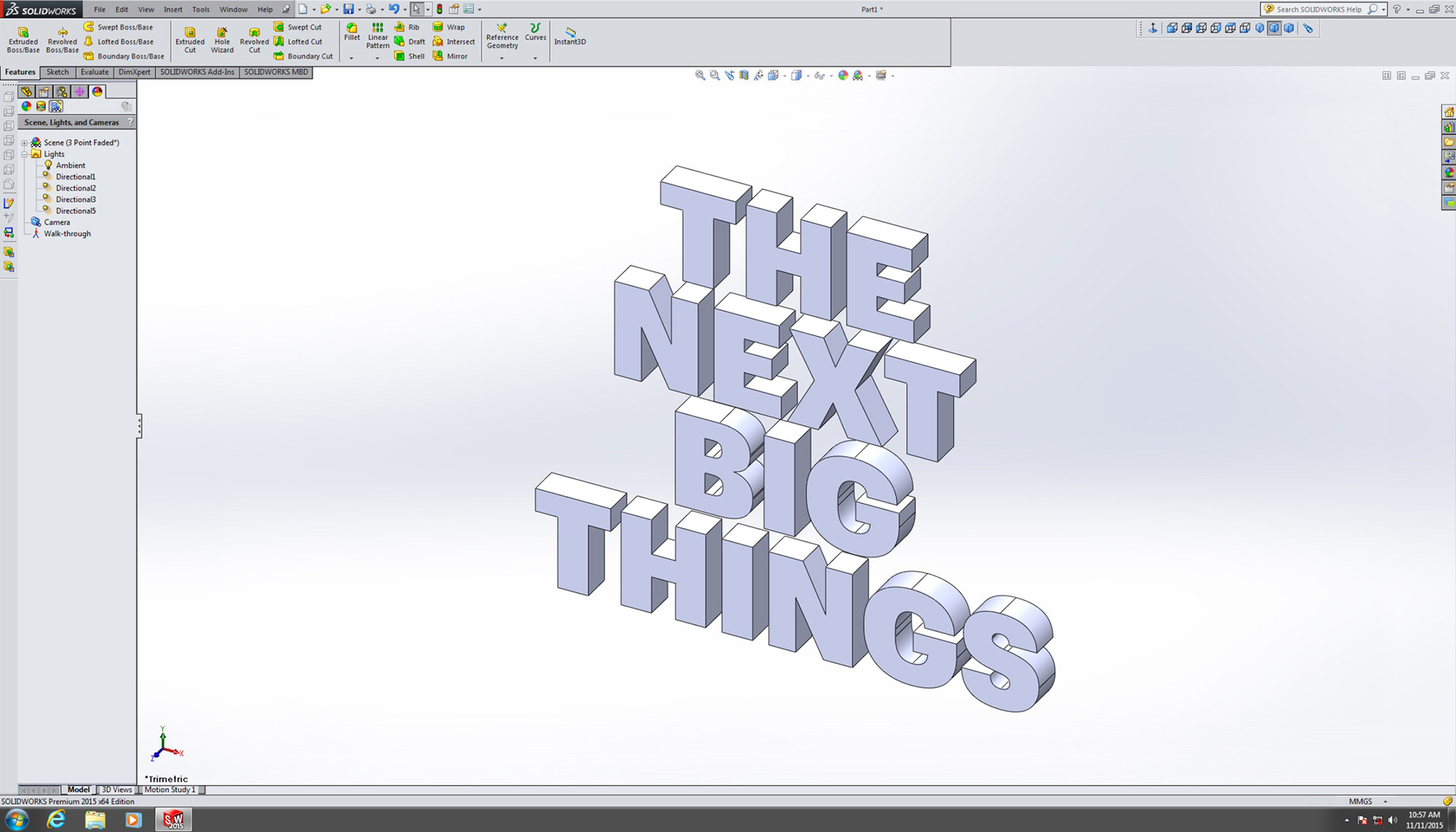Open Internet Explorer from the taskbar
This screenshot has height=832, width=1456.
click(55, 819)
